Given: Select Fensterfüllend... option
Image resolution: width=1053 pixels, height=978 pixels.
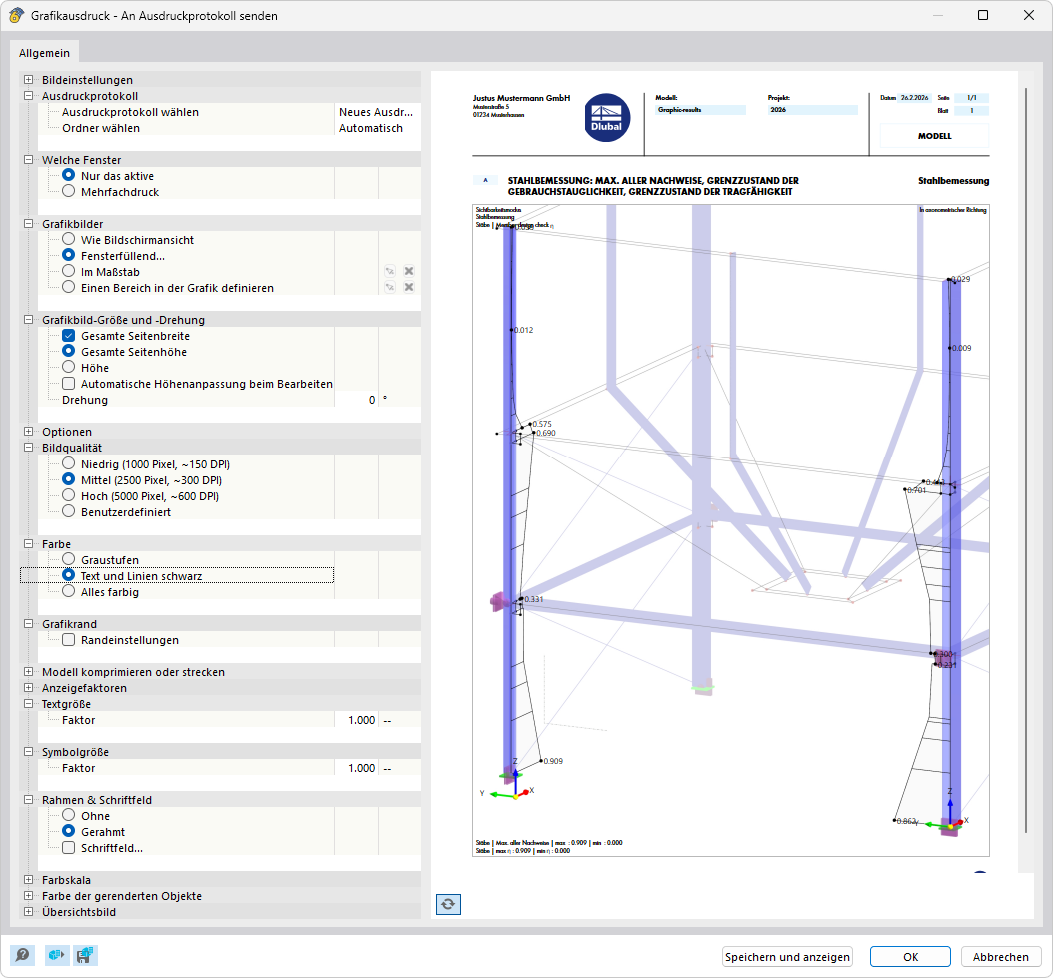Looking at the screenshot, I should [68, 255].
